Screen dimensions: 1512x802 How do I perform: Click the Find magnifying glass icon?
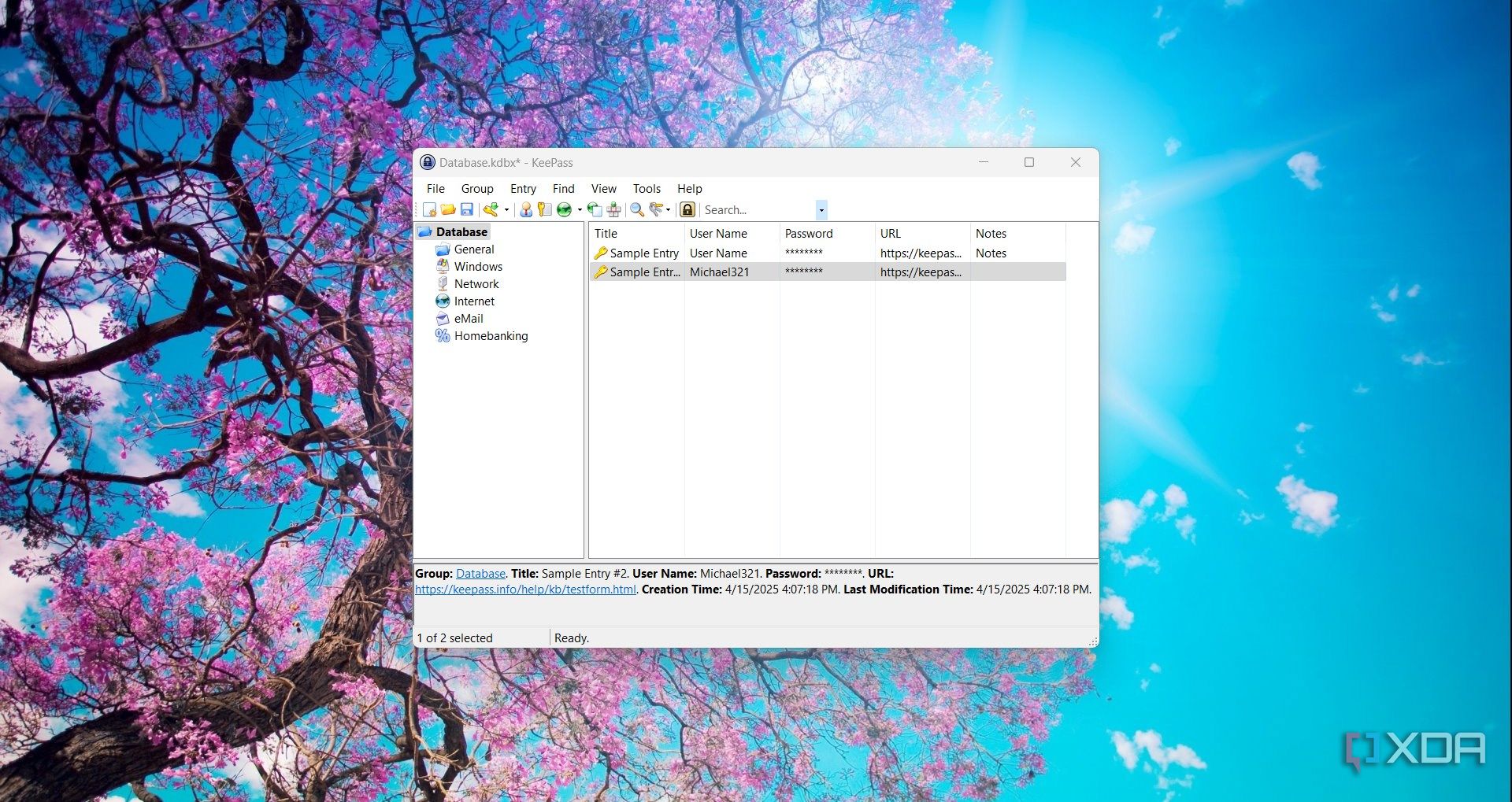(637, 209)
